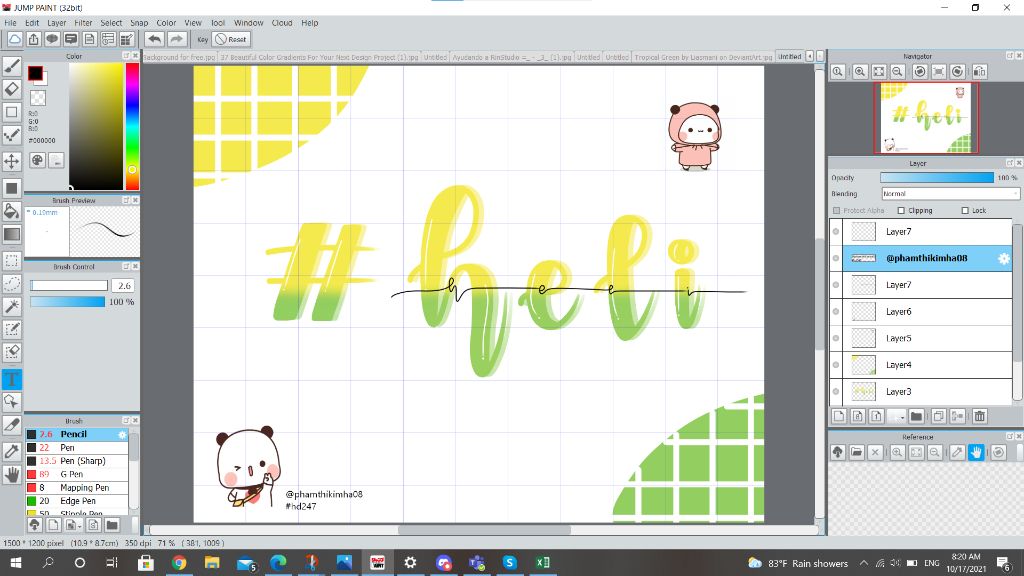Open the File menu
1024x576 pixels.
[10, 23]
